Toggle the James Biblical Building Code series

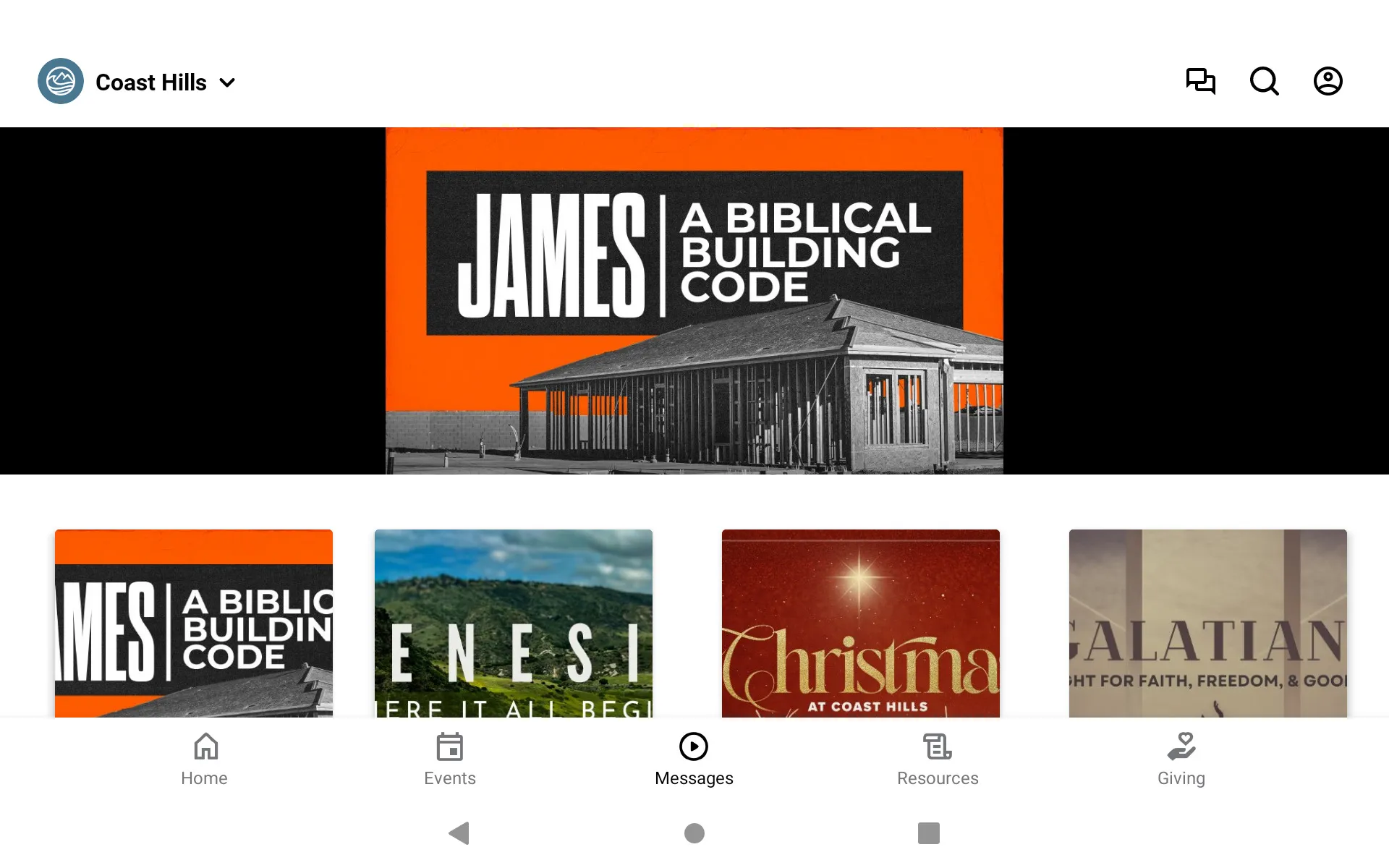click(193, 624)
